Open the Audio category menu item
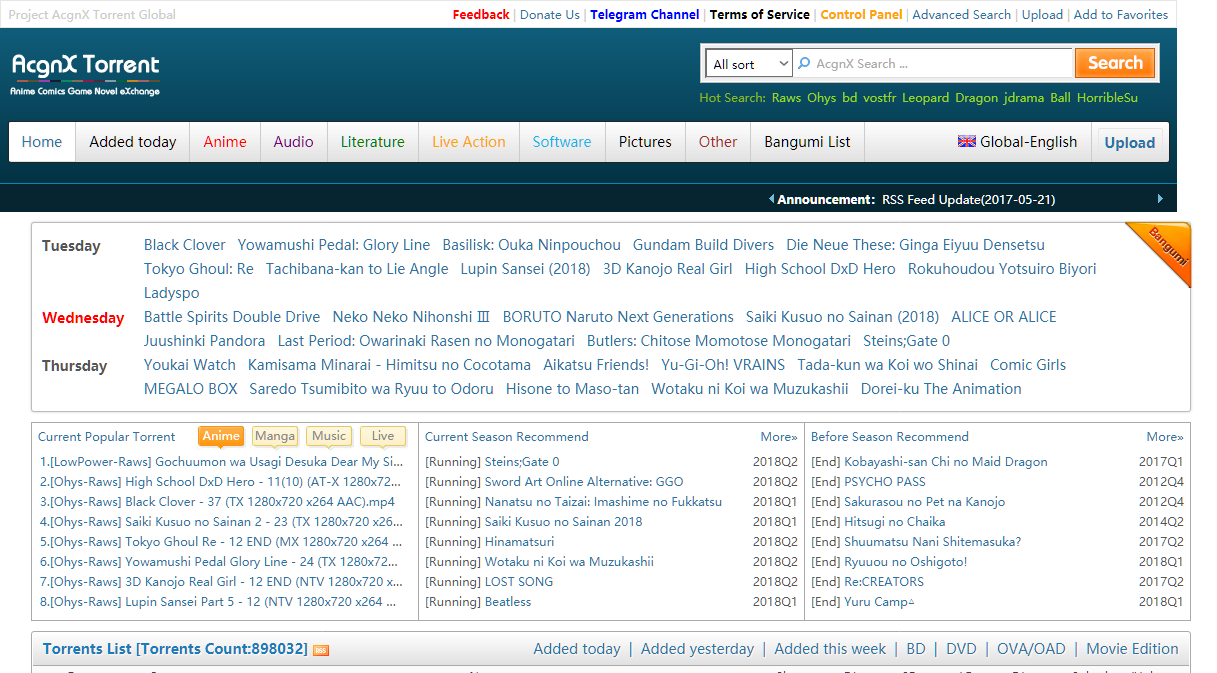Image resolution: width=1217 pixels, height=673 pixels. click(x=294, y=142)
